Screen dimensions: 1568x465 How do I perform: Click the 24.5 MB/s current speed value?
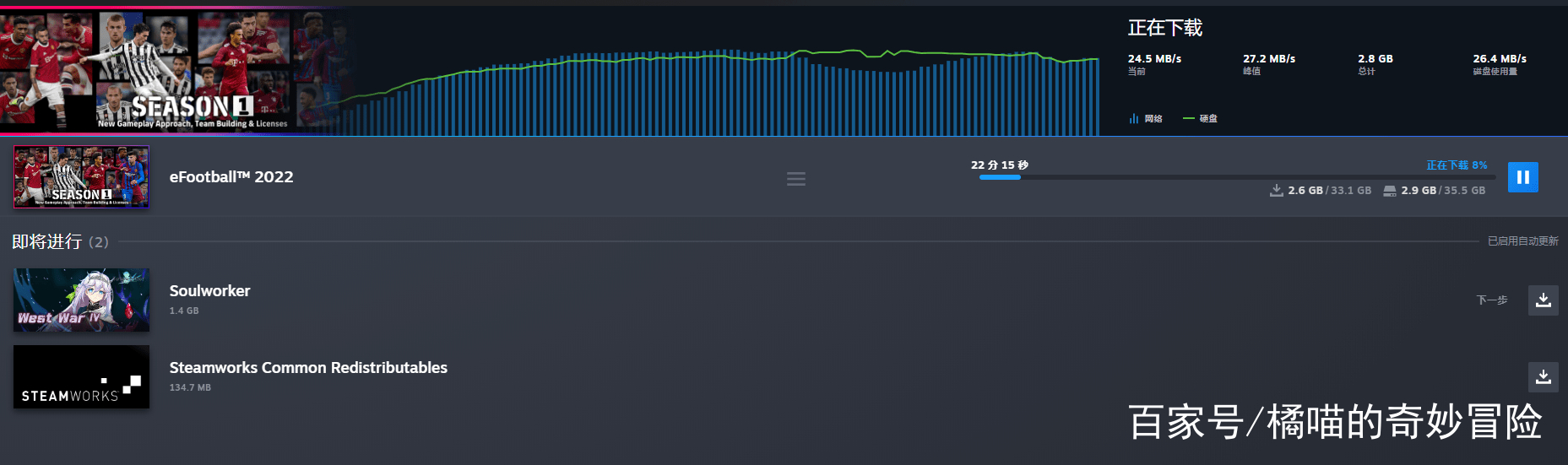click(x=1154, y=59)
